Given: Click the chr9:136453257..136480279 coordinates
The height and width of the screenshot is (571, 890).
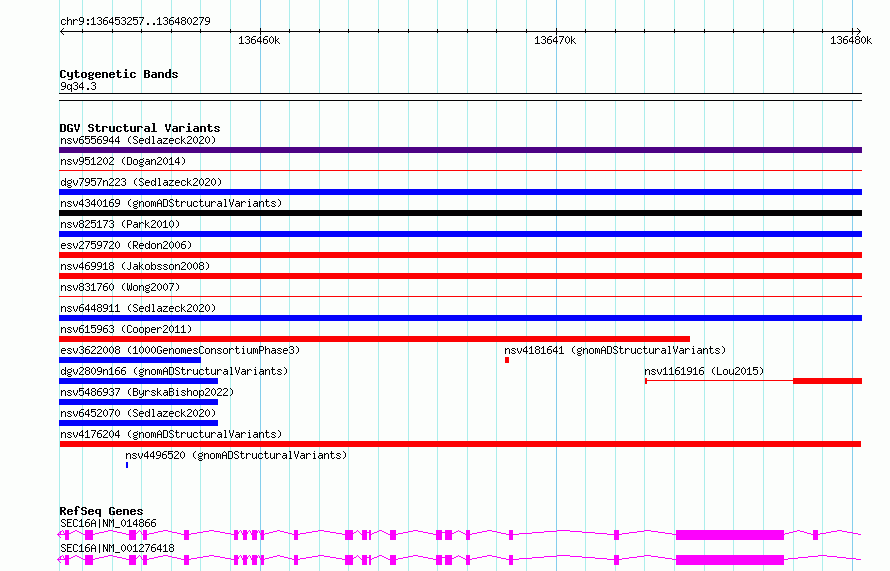Looking at the screenshot, I should pos(135,21).
